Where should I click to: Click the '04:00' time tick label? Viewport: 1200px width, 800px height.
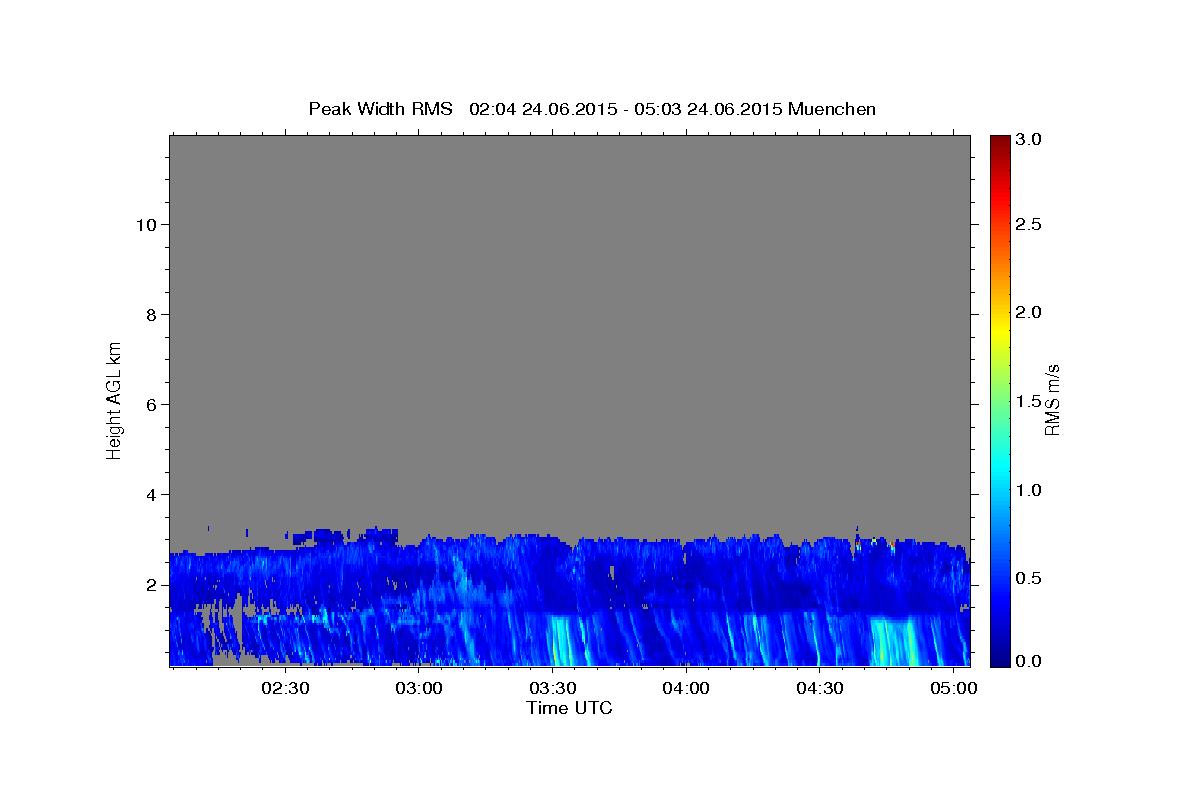point(685,689)
